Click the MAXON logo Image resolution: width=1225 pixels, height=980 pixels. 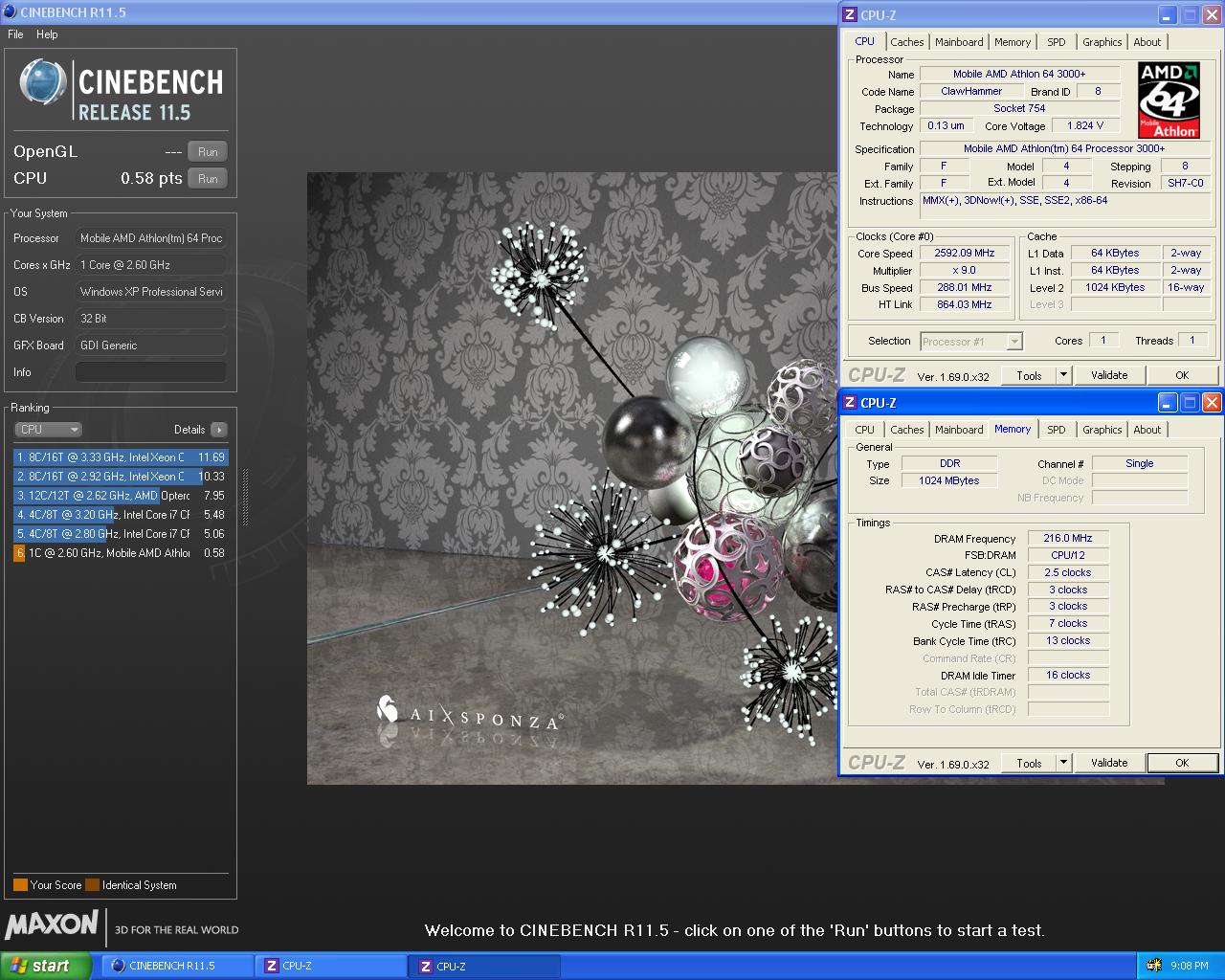coord(52,924)
